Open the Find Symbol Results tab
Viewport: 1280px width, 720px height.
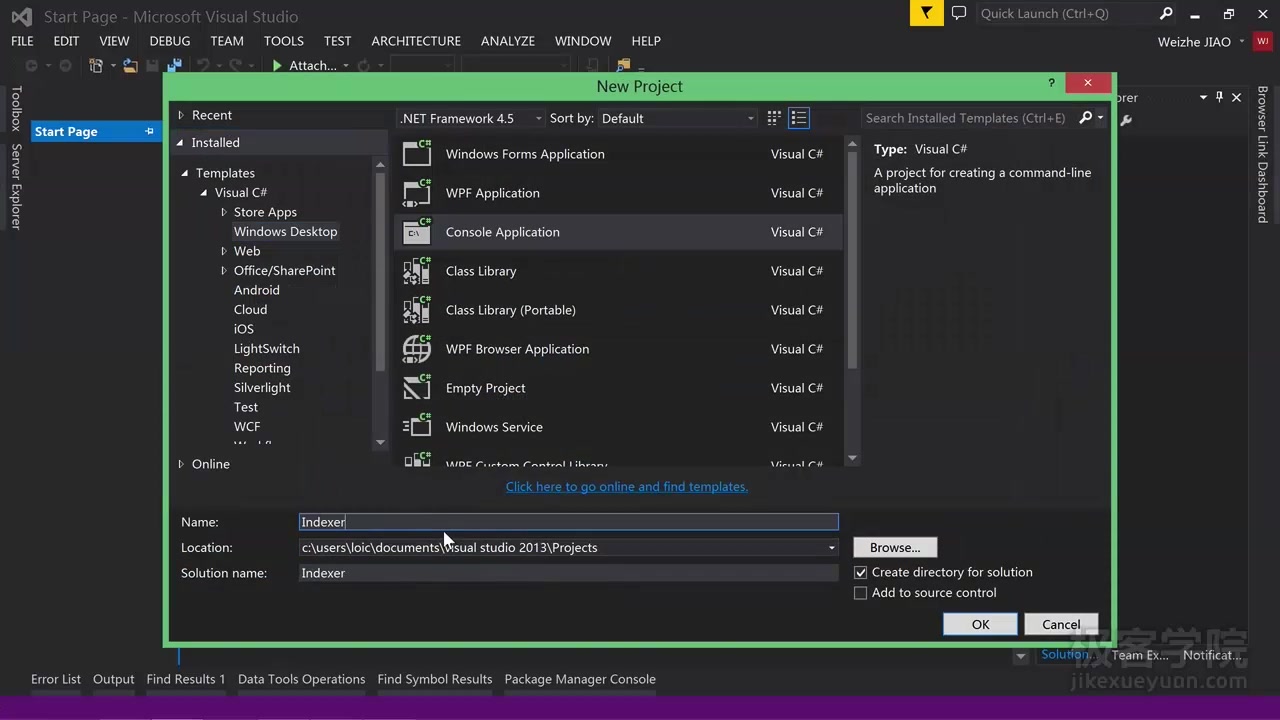pyautogui.click(x=435, y=679)
